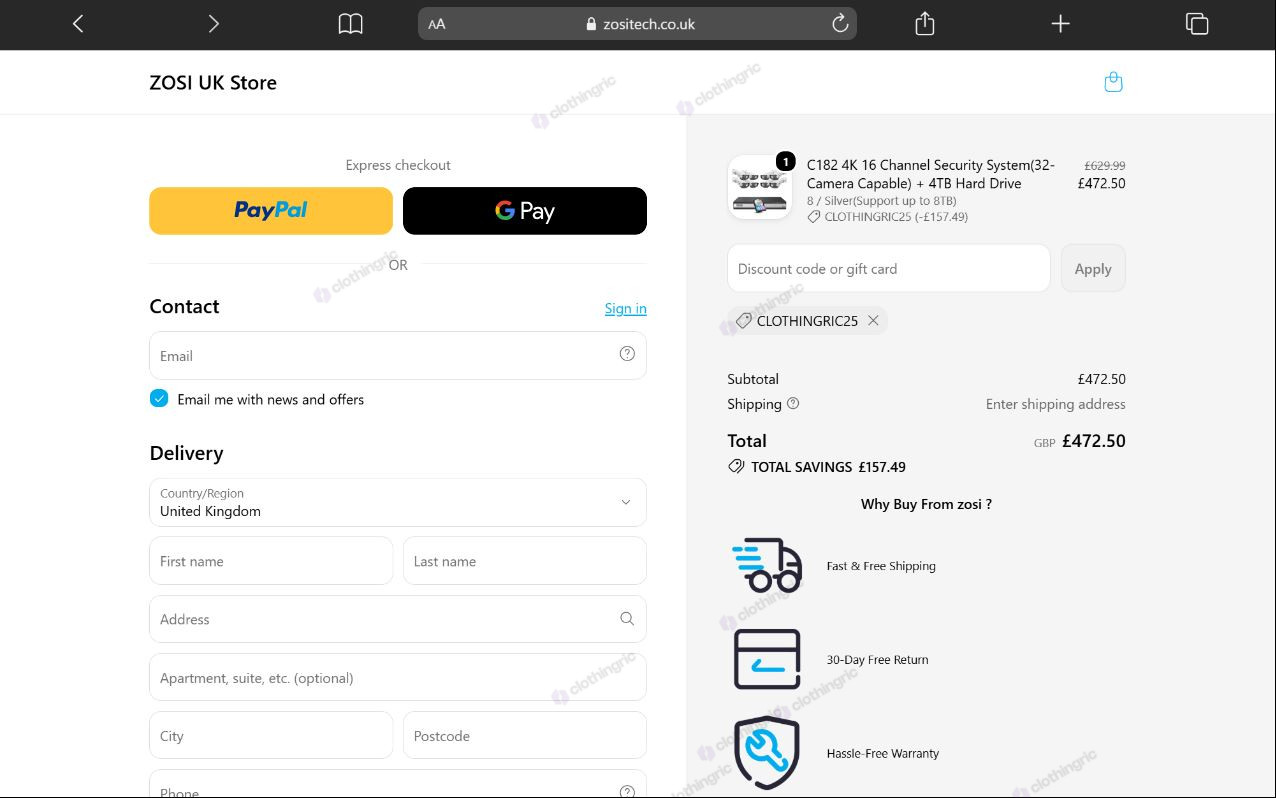Reload the page via the refresh icon
Image resolution: width=1276 pixels, height=798 pixels.
click(840, 24)
